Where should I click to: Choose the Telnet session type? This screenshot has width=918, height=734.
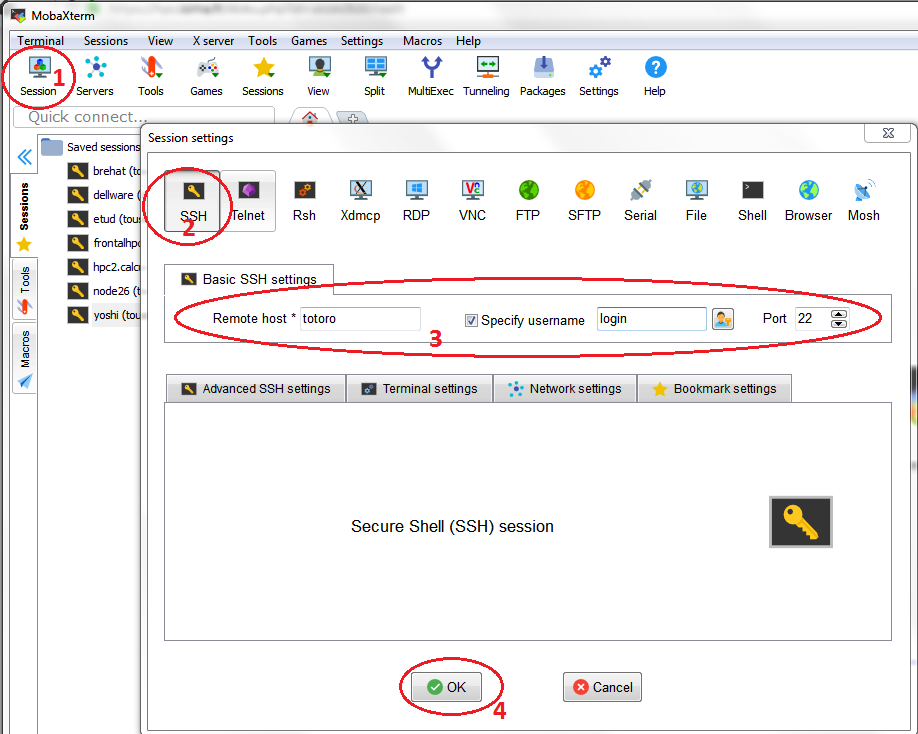click(248, 199)
